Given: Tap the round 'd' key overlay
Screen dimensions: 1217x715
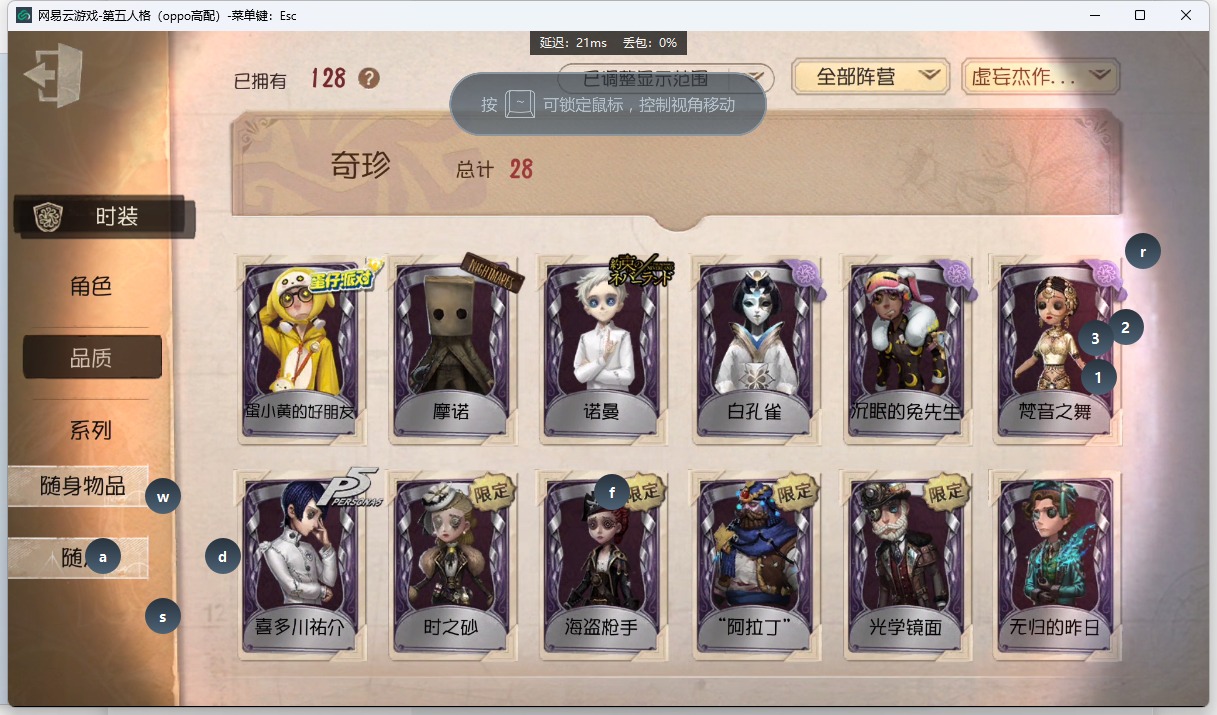Looking at the screenshot, I should [x=223, y=556].
